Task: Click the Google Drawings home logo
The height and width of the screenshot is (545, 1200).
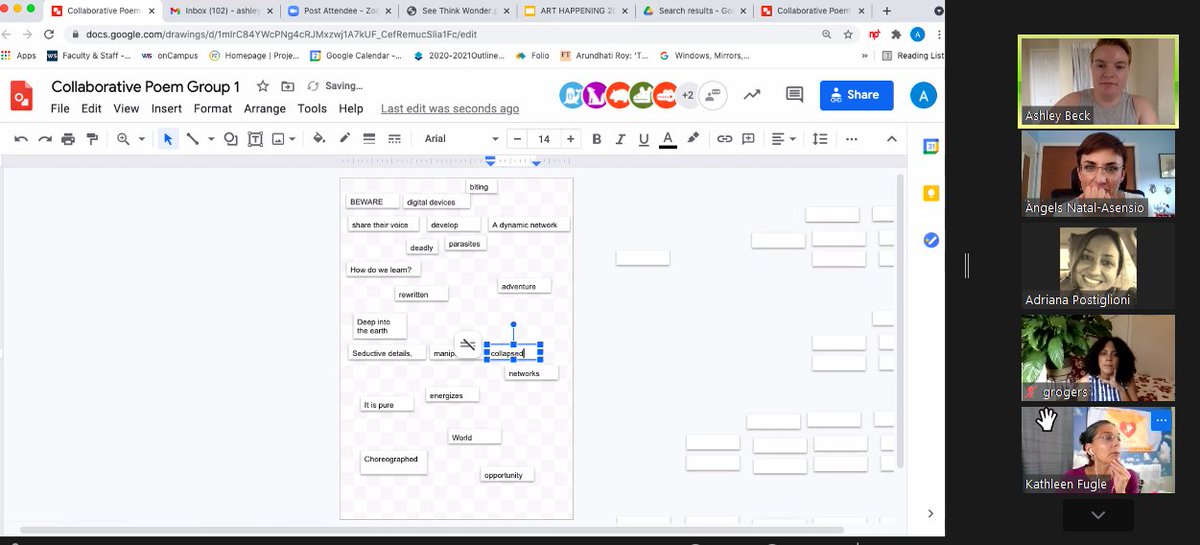Action: (22, 95)
